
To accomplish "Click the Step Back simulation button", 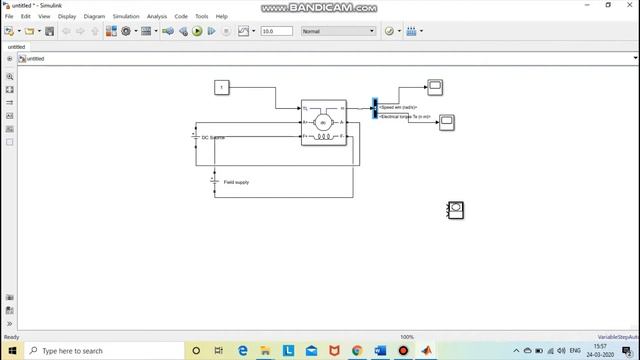I will pyautogui.click(x=183, y=31).
